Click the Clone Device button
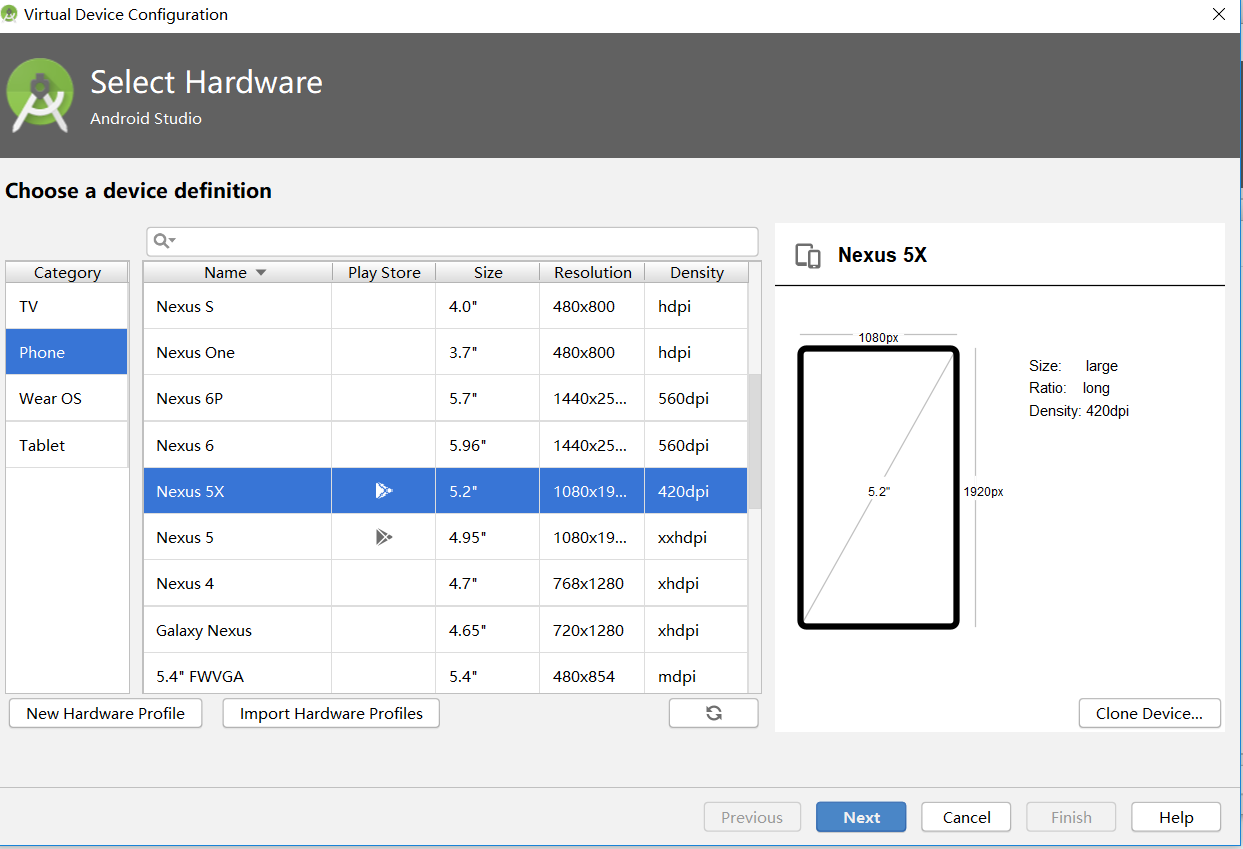 click(1150, 713)
